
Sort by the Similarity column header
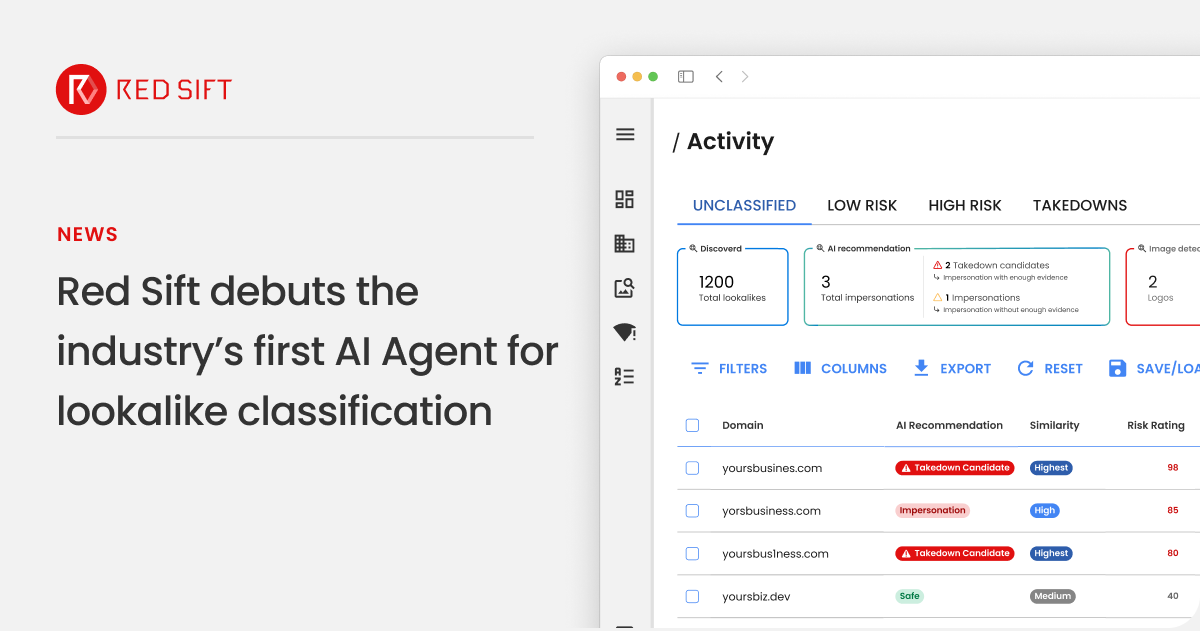[1054, 425]
